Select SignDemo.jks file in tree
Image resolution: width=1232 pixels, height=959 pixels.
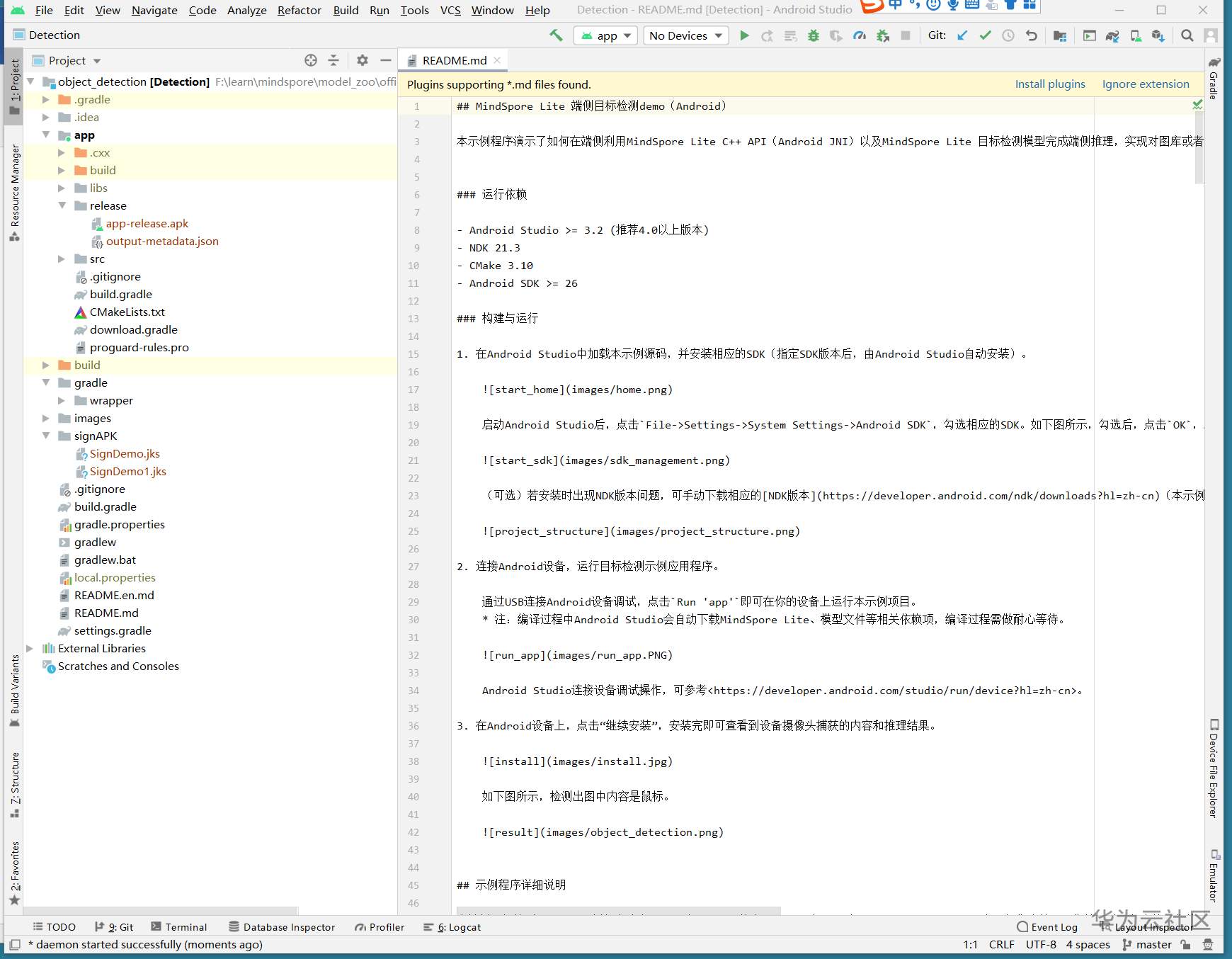tap(125, 453)
